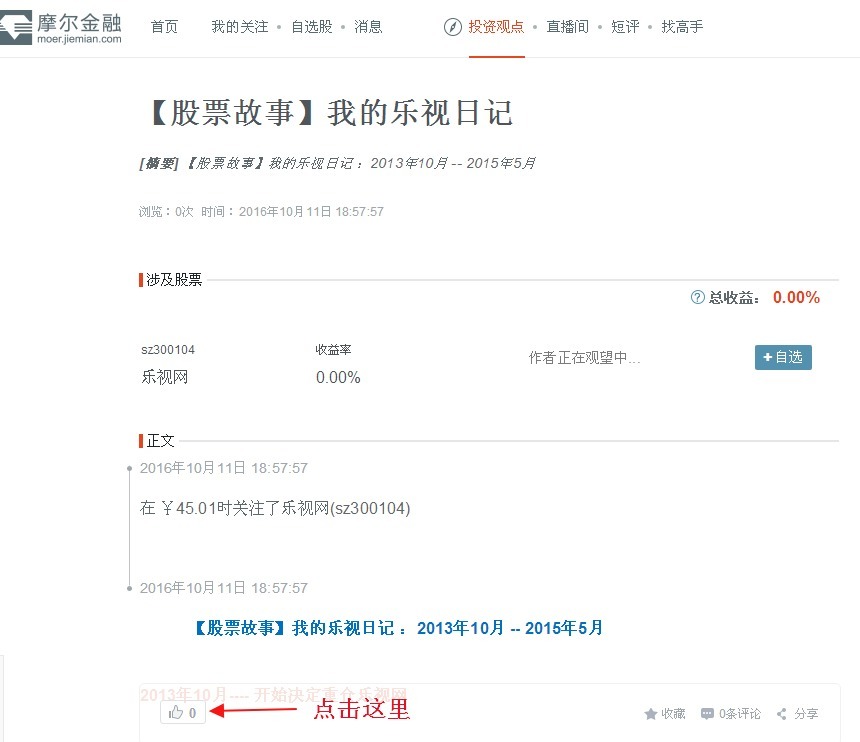Click the line 在￥45.01时关注了乐视网(sz300104)
This screenshot has width=860, height=742.
[x=275, y=508]
